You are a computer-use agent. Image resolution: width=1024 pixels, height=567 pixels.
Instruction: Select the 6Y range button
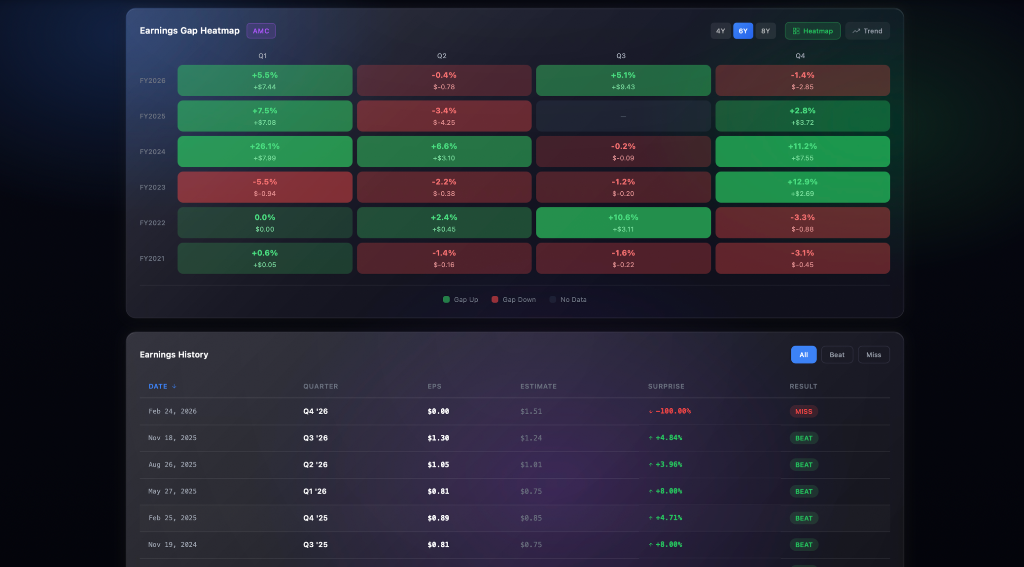pyautogui.click(x=743, y=31)
